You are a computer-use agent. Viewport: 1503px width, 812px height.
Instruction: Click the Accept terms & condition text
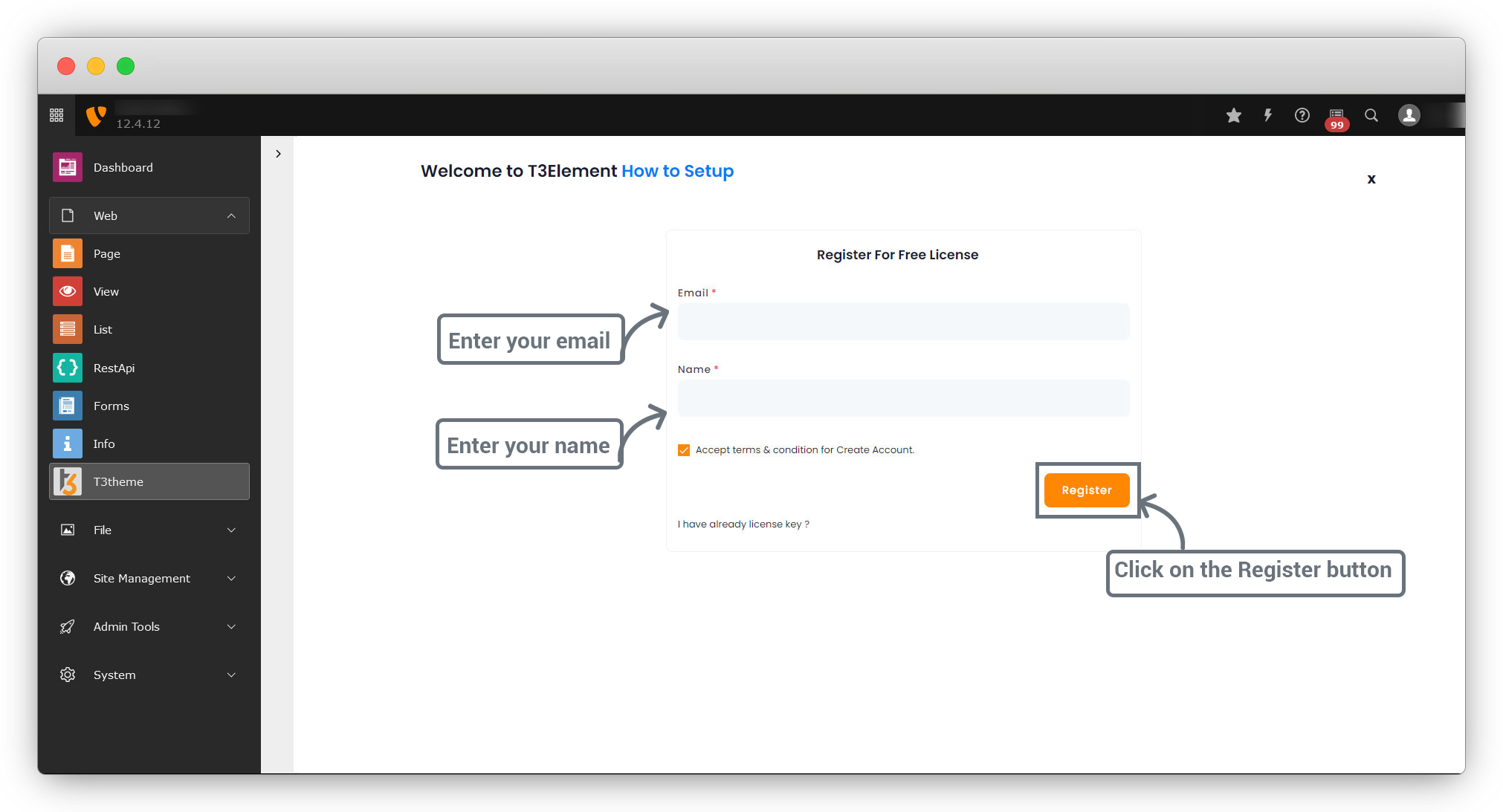[805, 450]
